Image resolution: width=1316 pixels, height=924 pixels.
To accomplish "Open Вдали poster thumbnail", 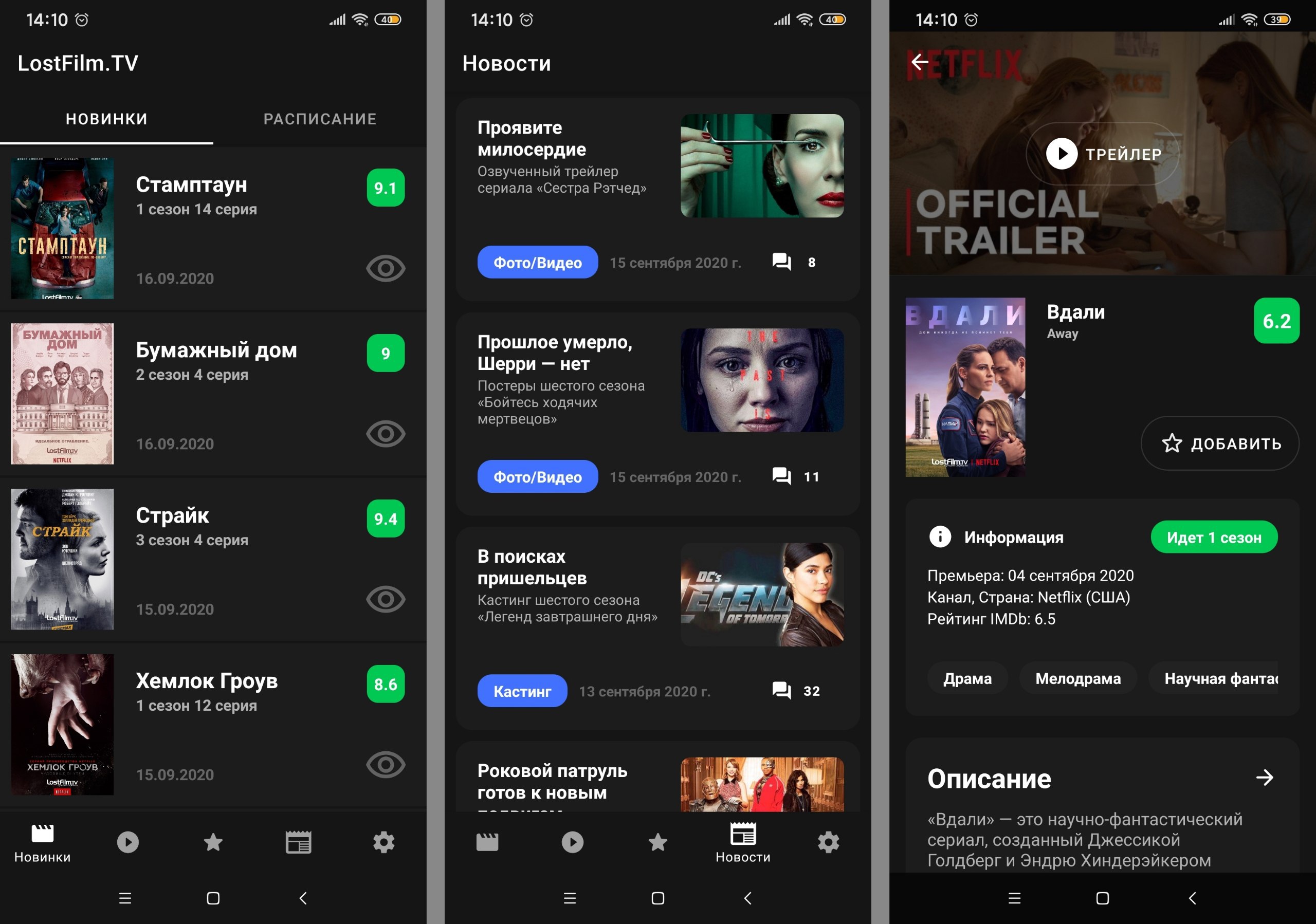I will click(965, 386).
